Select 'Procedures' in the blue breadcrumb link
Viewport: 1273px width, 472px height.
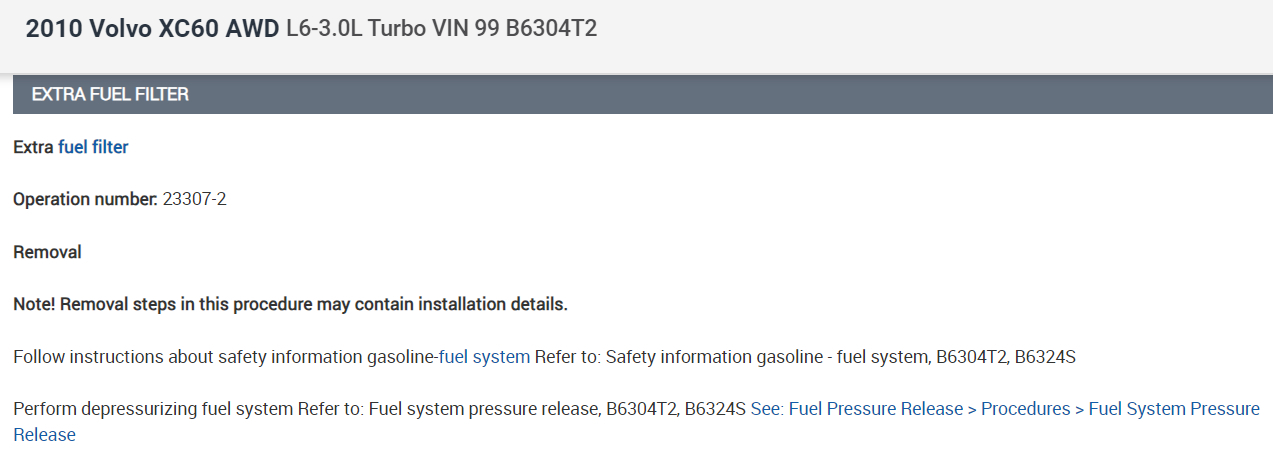pos(1025,409)
